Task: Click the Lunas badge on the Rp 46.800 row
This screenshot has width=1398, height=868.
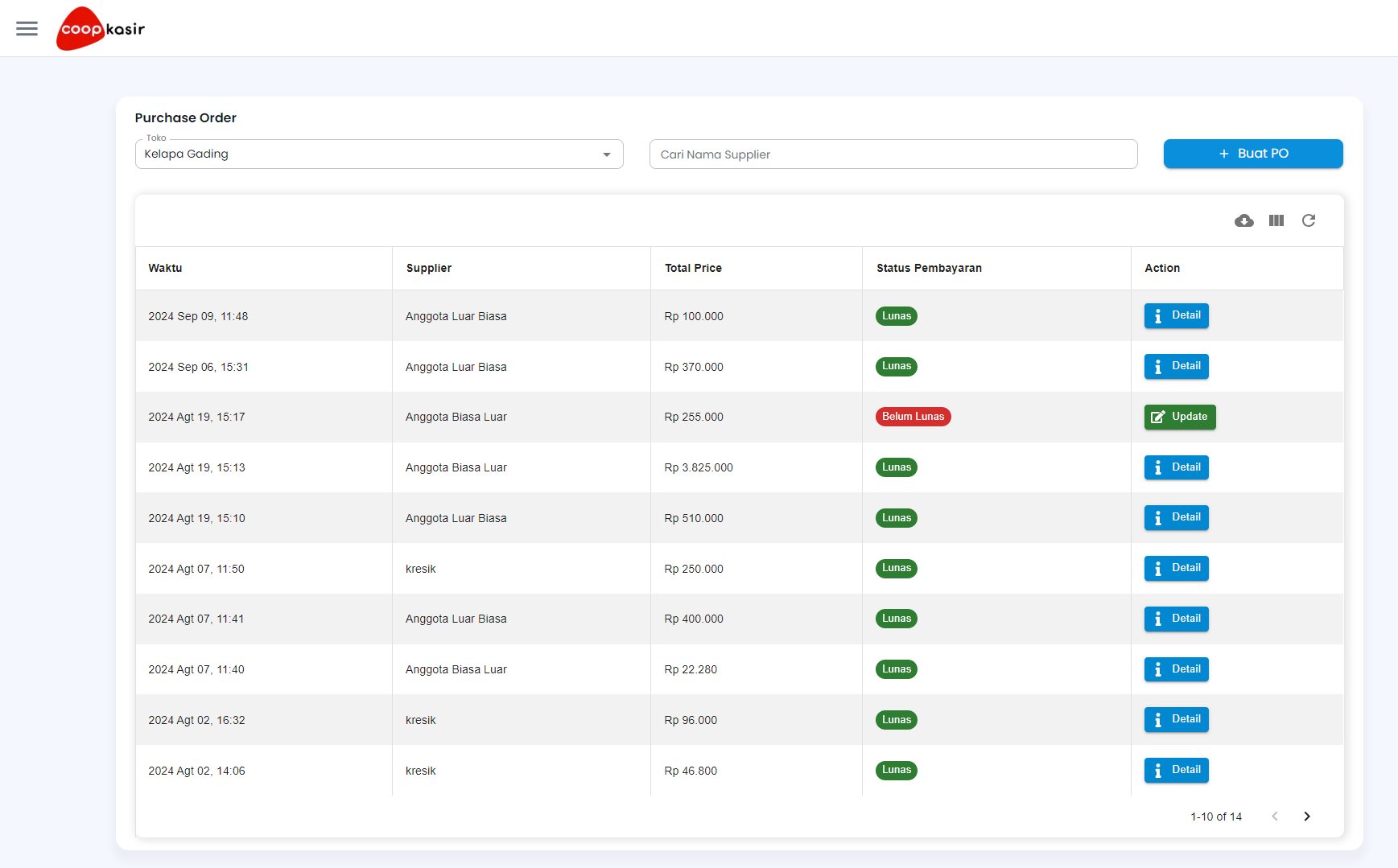Action: tap(896, 770)
